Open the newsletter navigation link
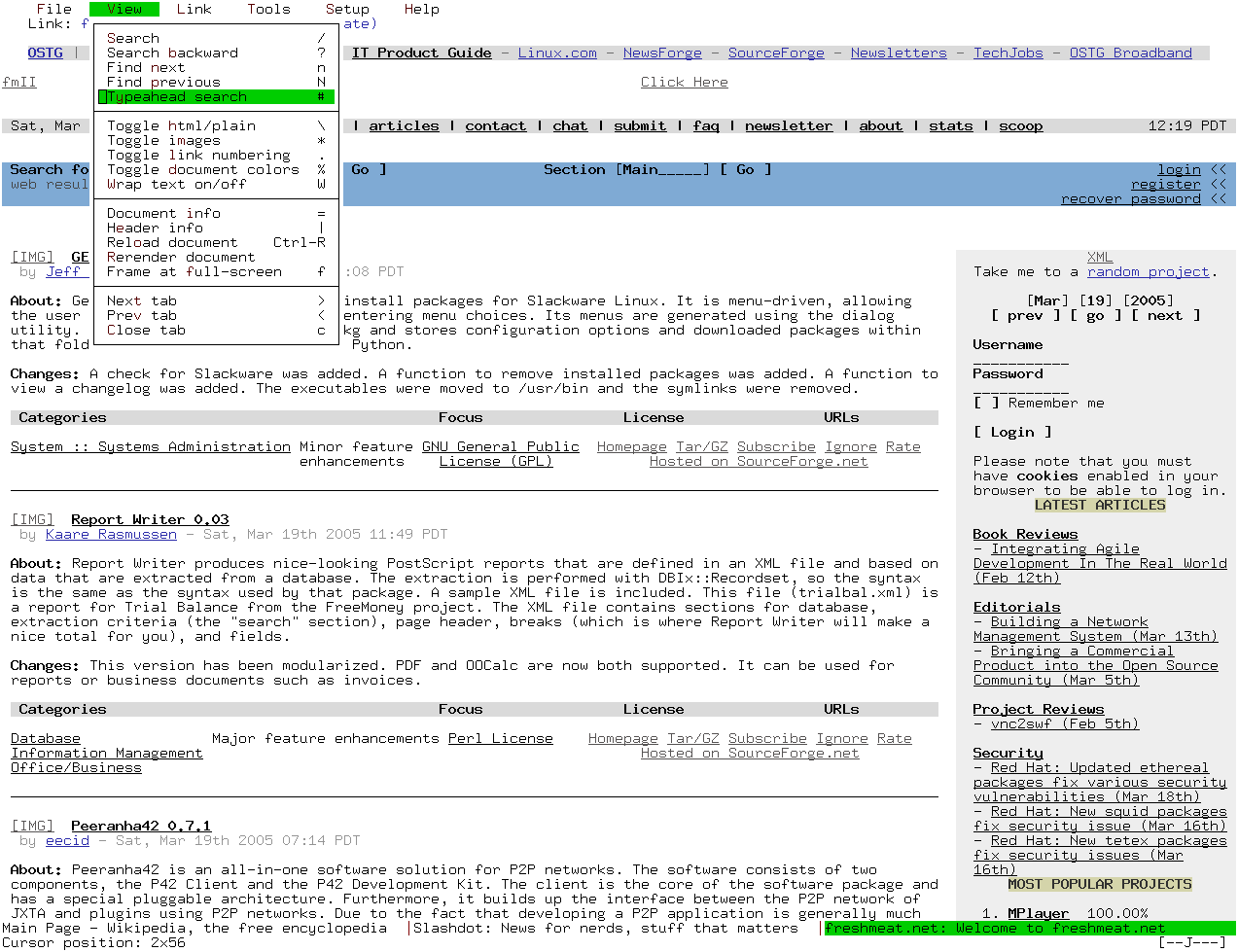Screen dimensions: 1238x952 789,126
